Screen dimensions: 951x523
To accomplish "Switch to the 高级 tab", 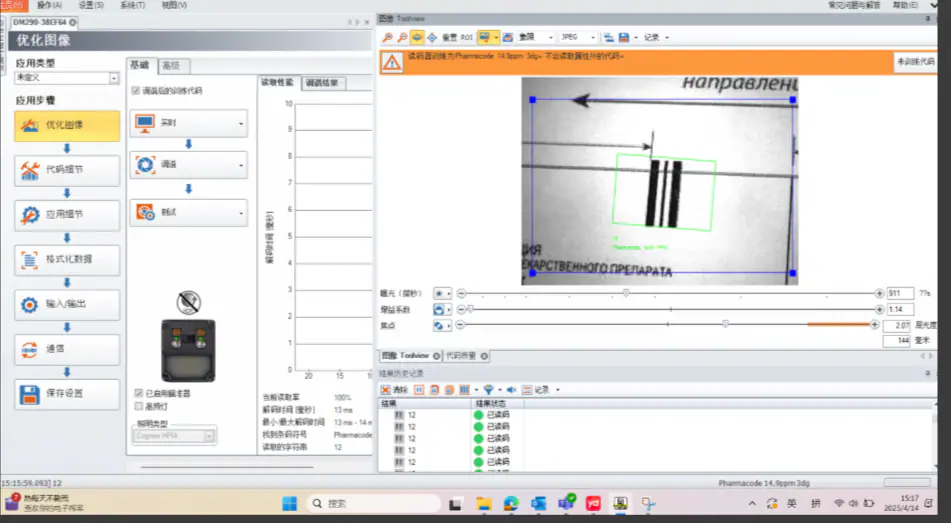I will pos(171,66).
